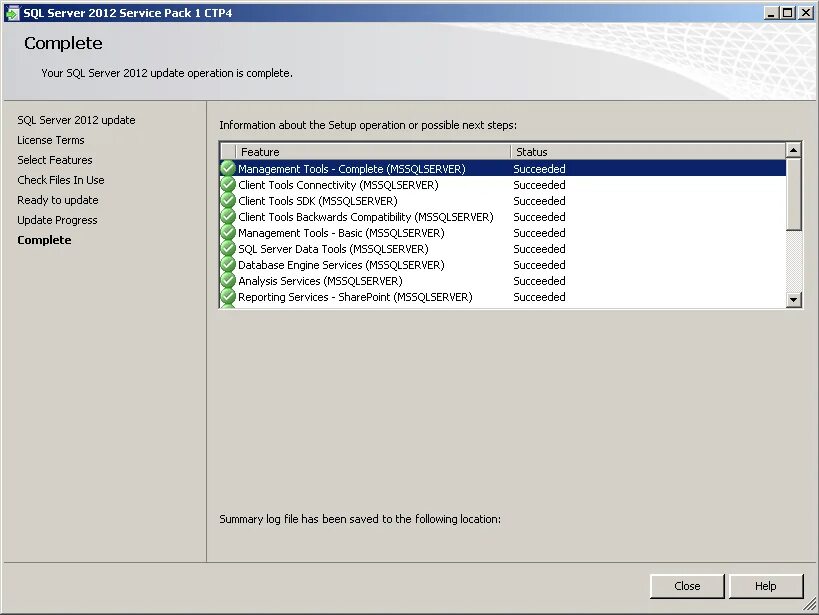Click the Ready to update step
The image size is (819, 615).
pos(57,200)
